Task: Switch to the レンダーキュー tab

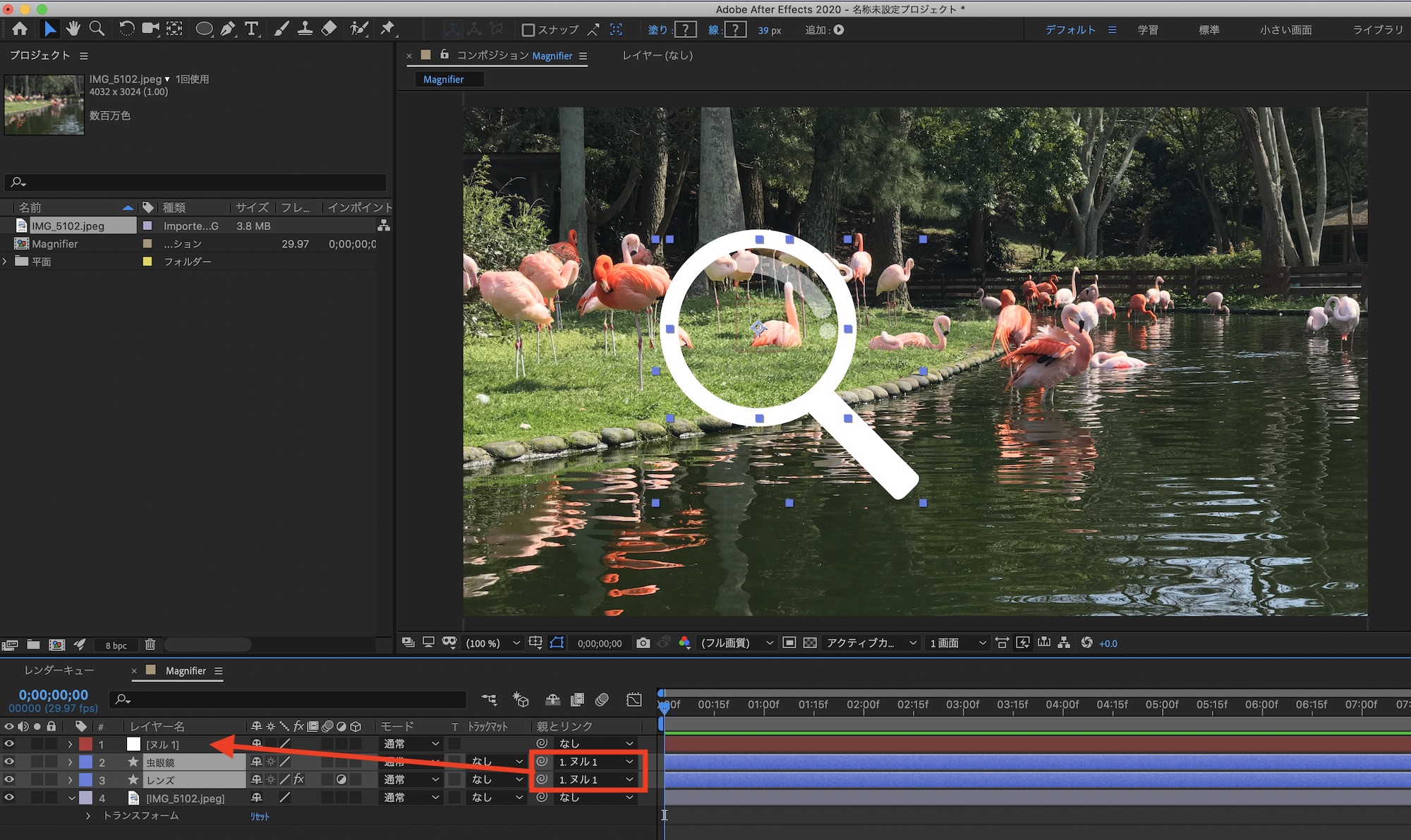Action: tap(59, 670)
